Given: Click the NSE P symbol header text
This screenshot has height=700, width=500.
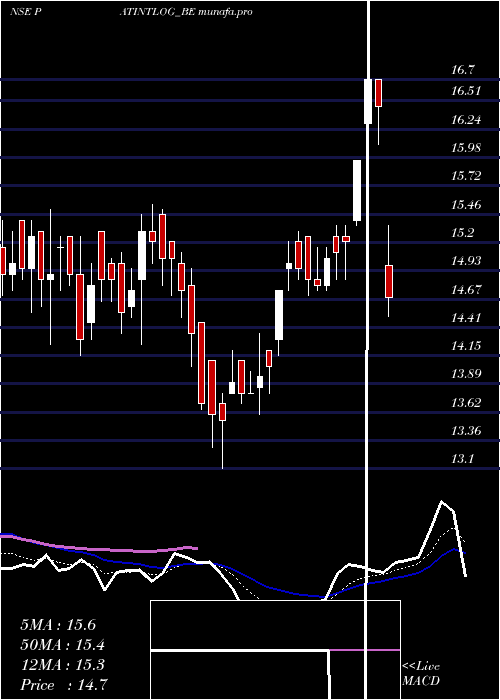Looking at the screenshot, I should coord(25,12).
